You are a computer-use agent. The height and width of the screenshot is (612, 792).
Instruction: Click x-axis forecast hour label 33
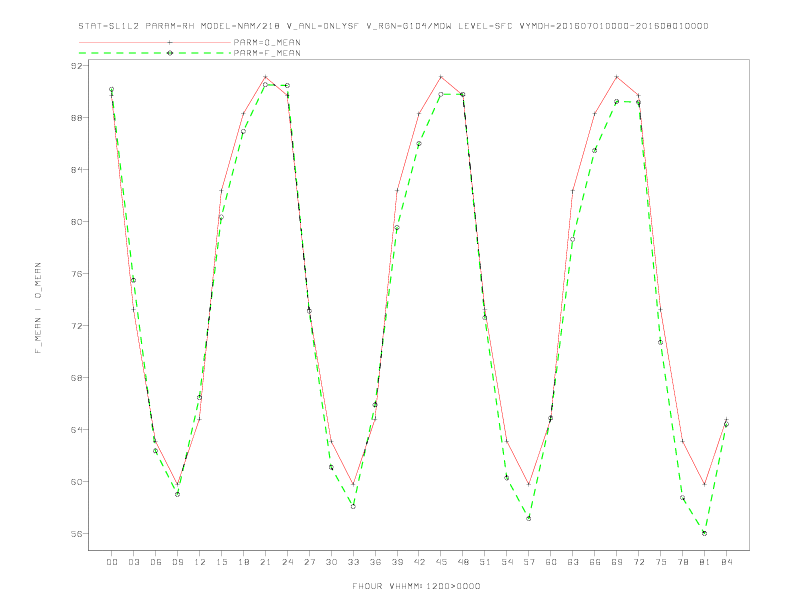[x=353, y=562]
